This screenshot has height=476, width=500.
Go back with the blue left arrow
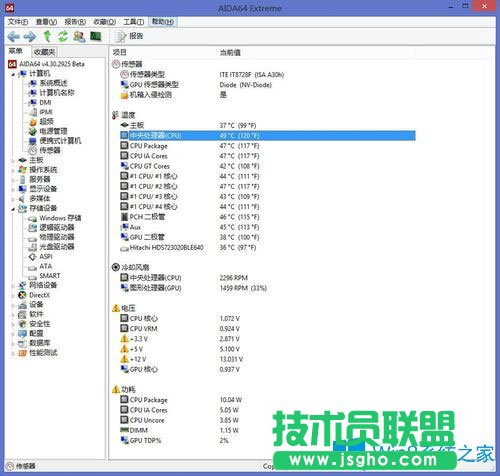coord(14,36)
